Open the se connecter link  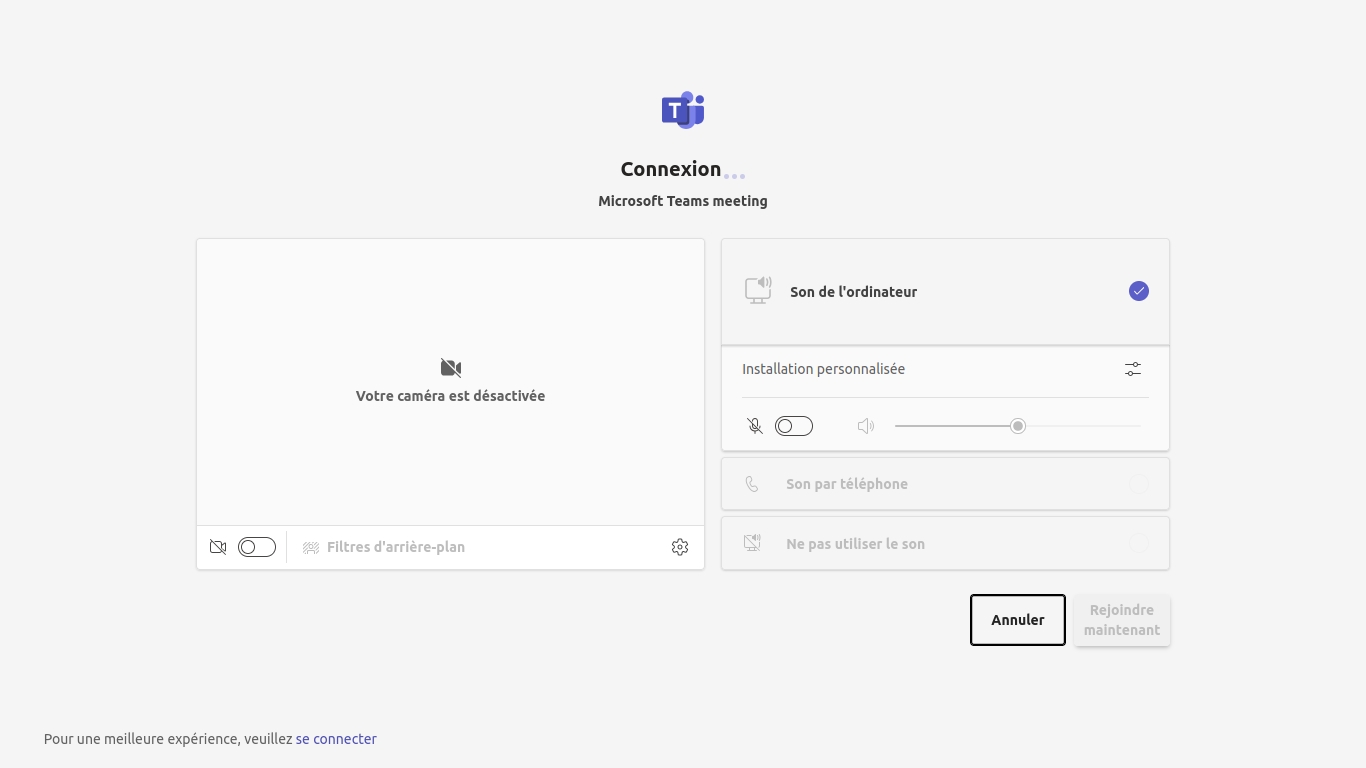(x=336, y=739)
